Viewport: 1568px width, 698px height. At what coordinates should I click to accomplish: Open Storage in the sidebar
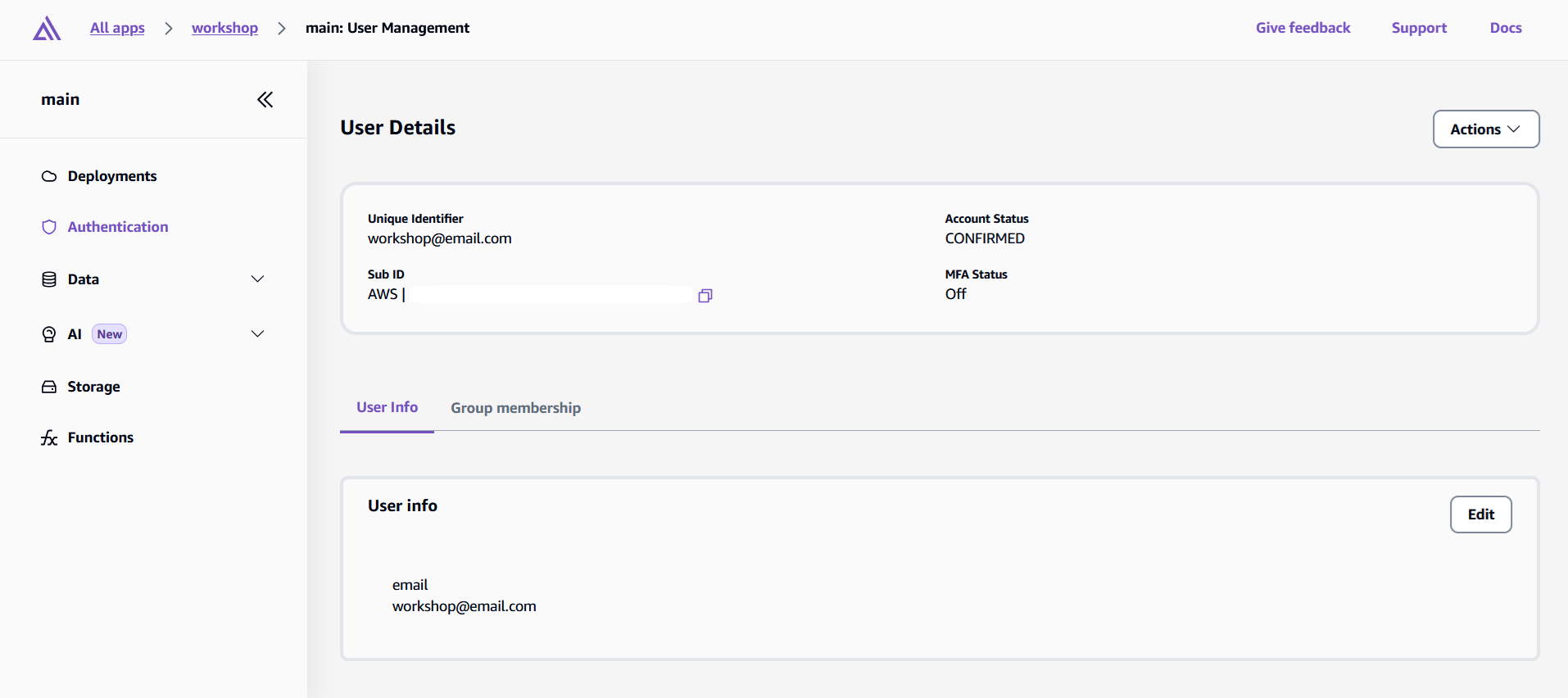click(93, 387)
